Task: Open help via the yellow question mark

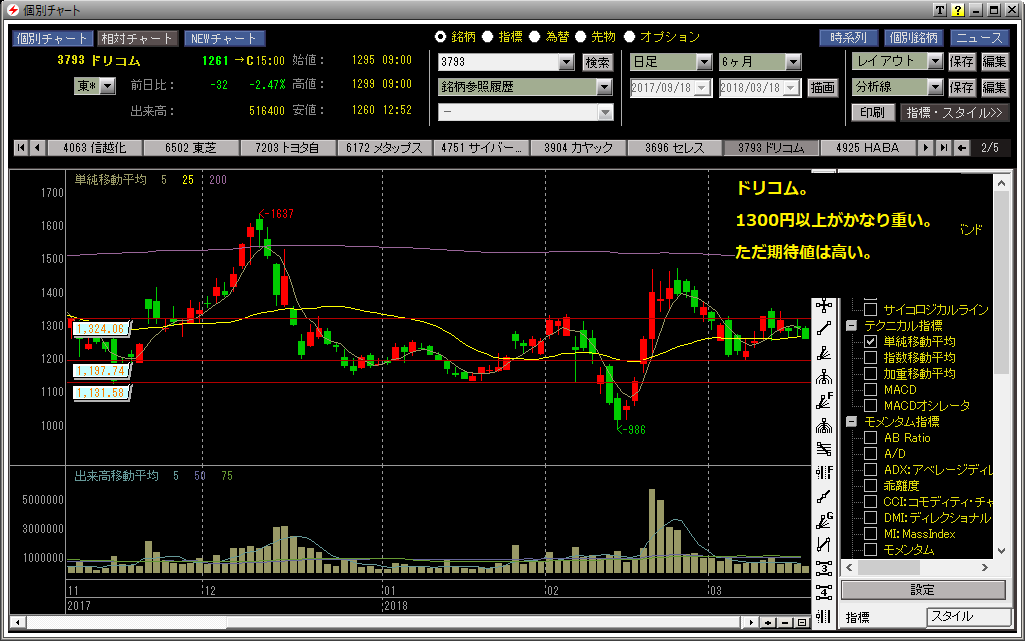Action: tap(958, 10)
